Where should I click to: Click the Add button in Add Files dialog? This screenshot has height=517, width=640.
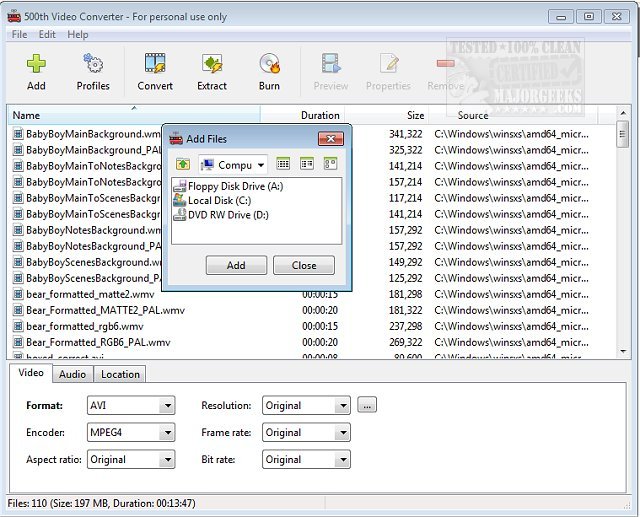[236, 265]
